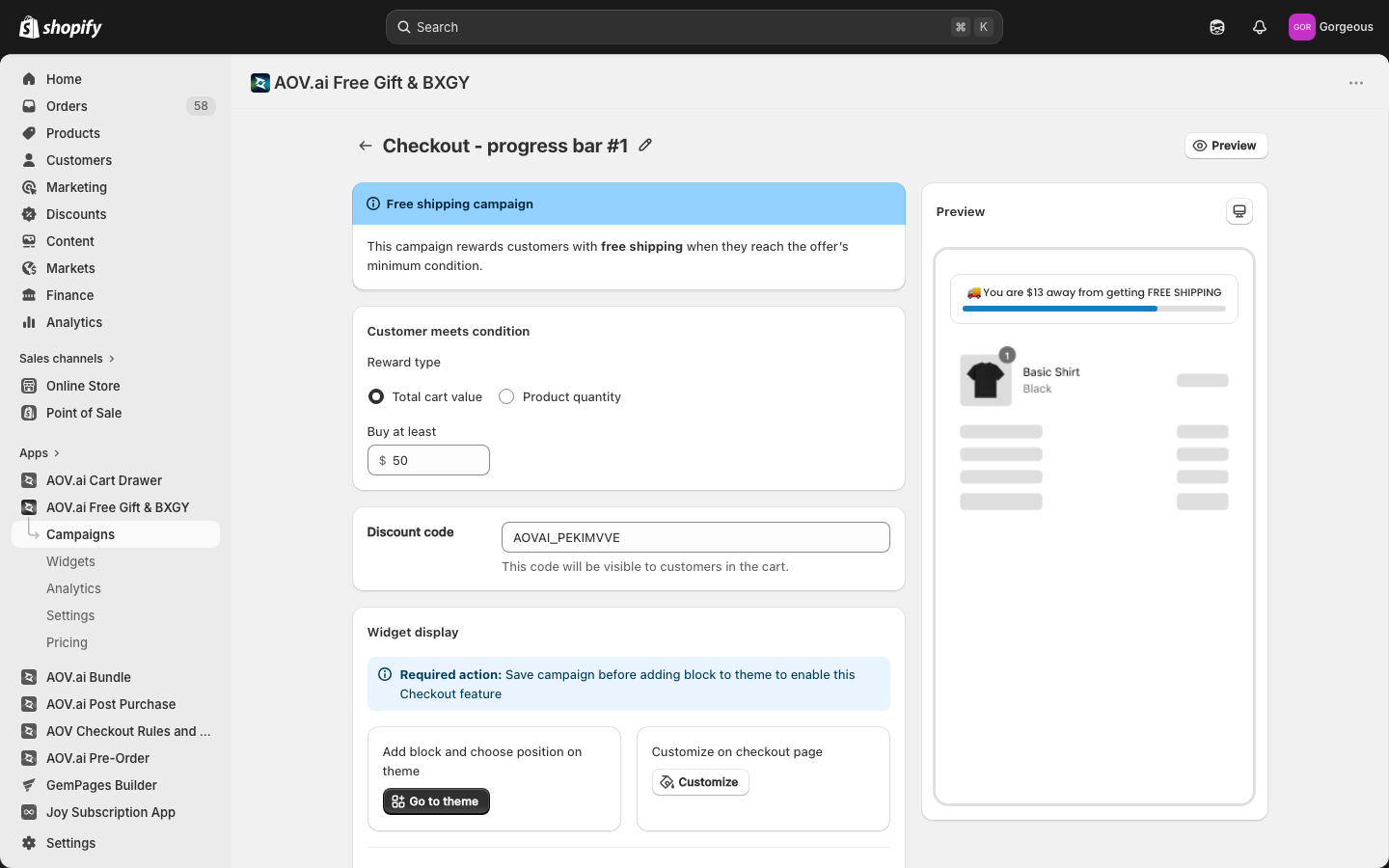Open notifications bell
1389x868 pixels.
pos(1260,27)
